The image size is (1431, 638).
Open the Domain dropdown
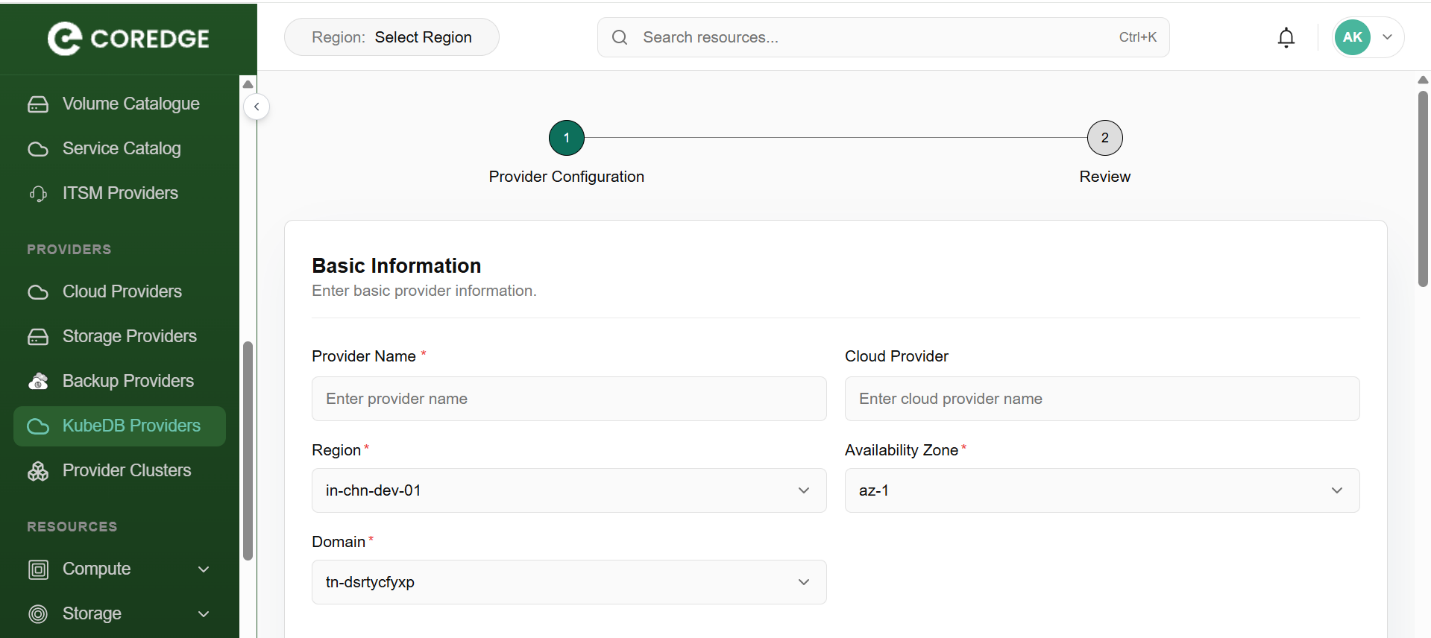click(568, 583)
